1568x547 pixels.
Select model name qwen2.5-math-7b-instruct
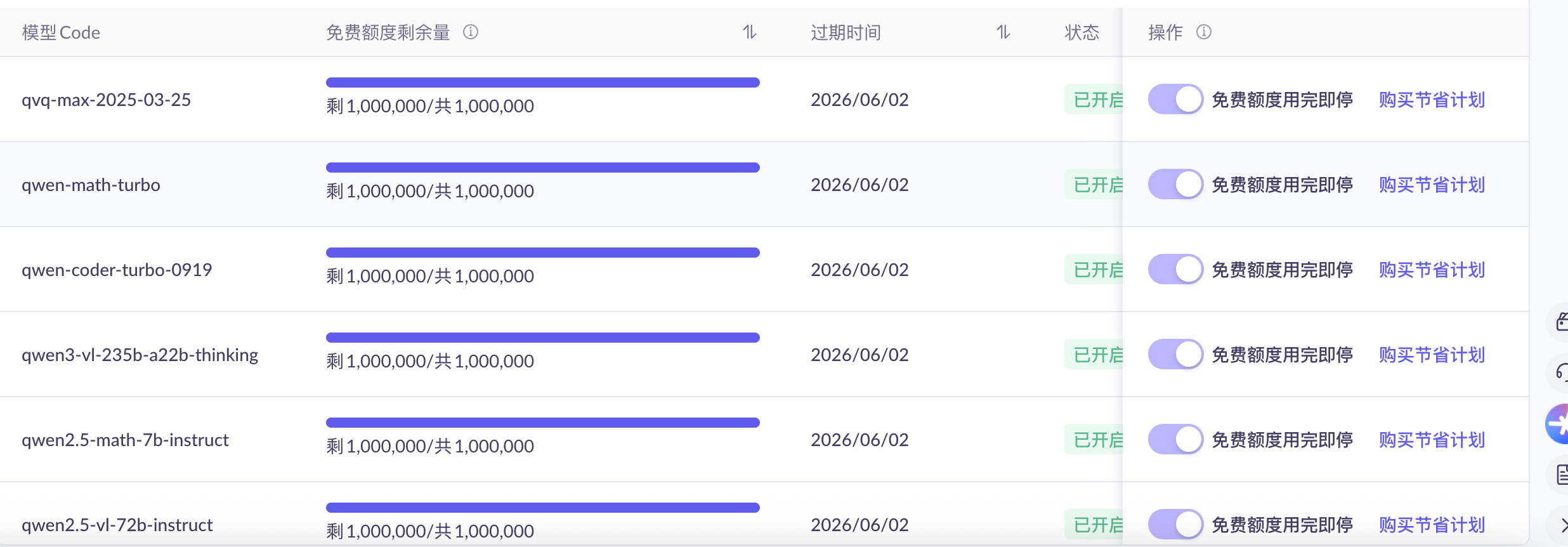click(125, 440)
